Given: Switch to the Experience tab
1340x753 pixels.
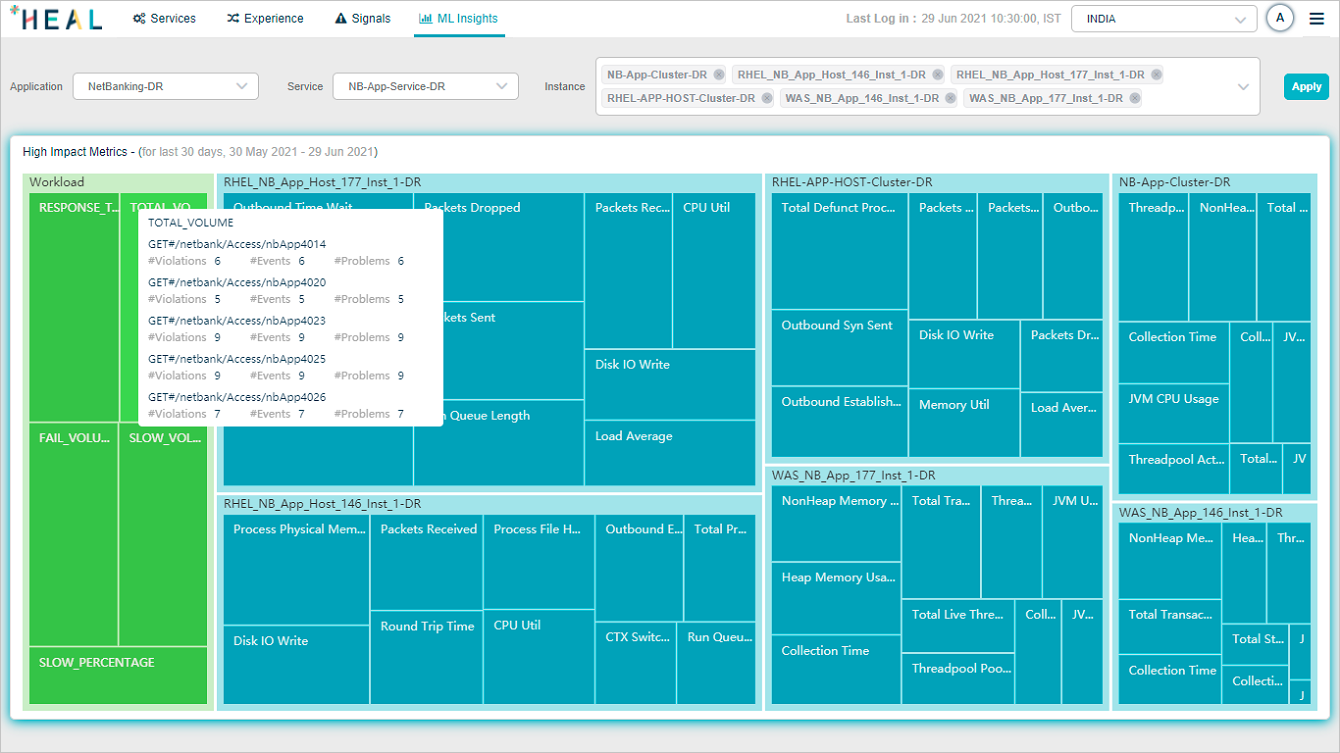Looking at the screenshot, I should tap(265, 19).
